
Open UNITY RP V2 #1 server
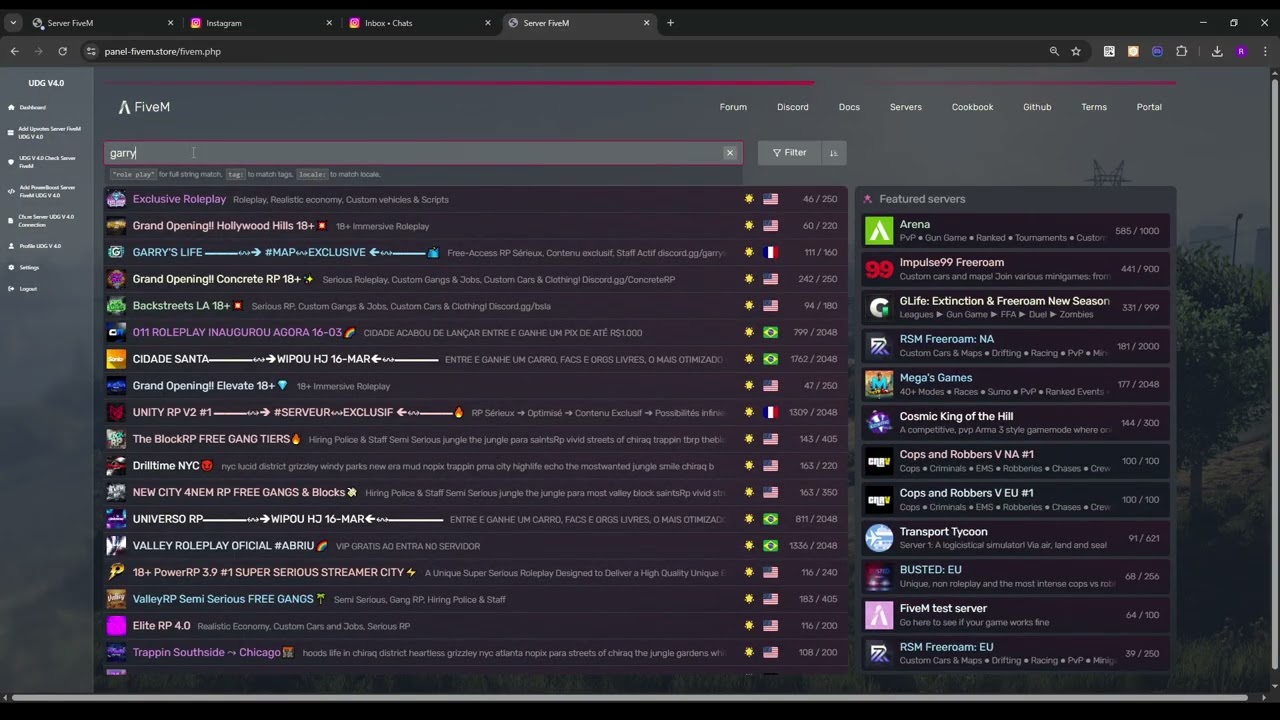(476, 412)
